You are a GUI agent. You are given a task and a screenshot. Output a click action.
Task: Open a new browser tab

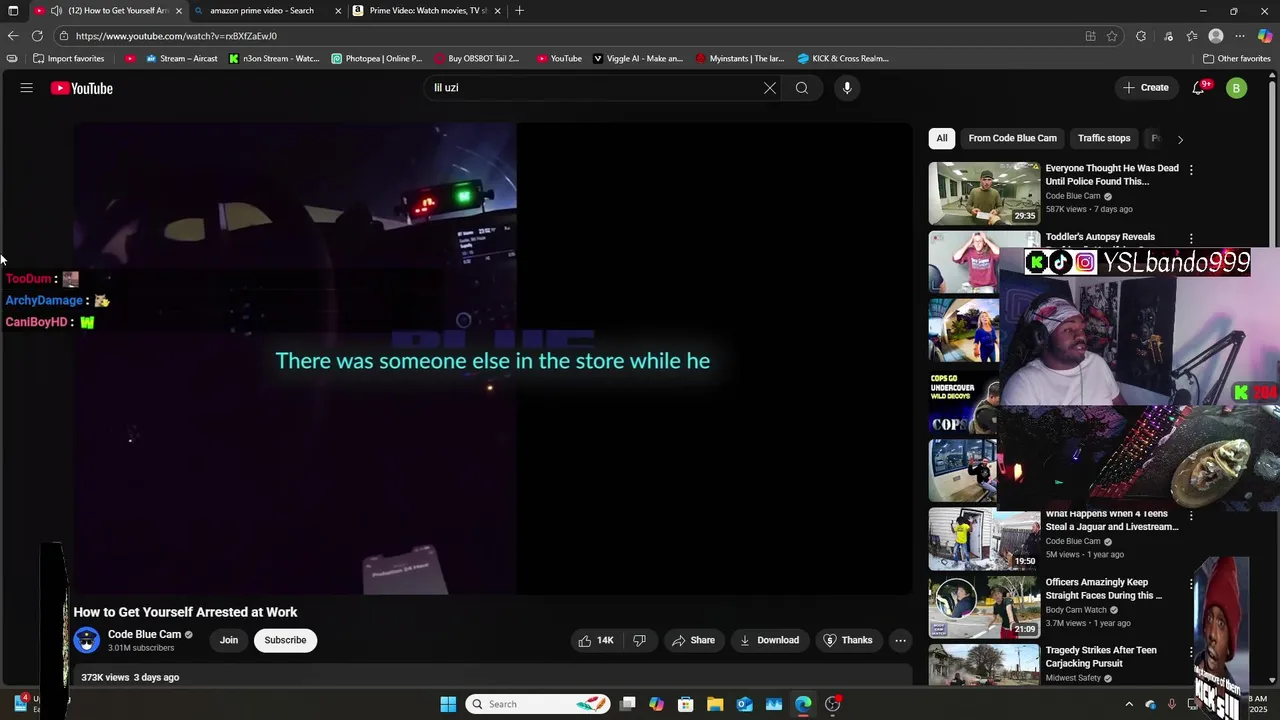(x=519, y=11)
